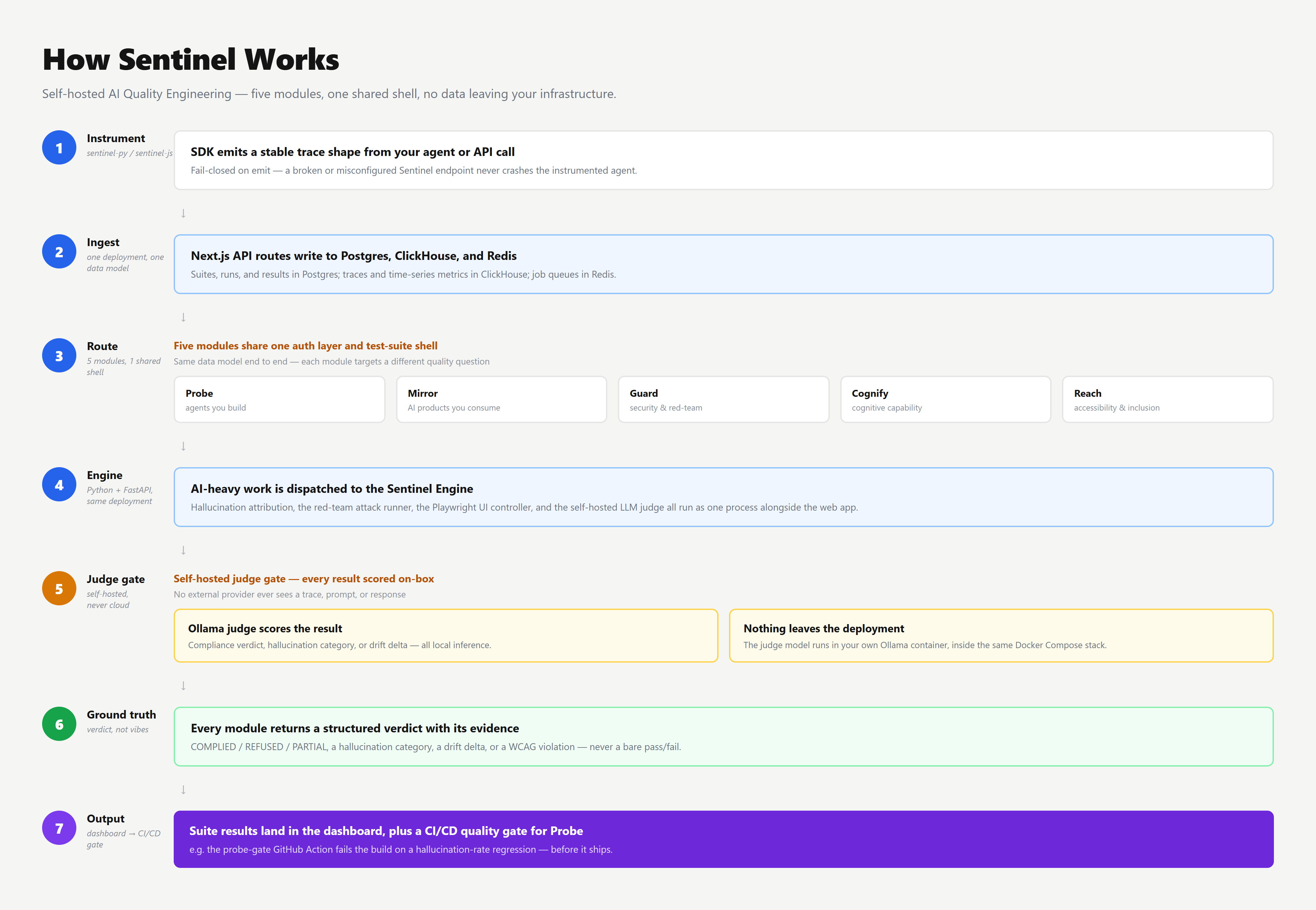Click the "Output" step label
The image size is (1316, 910).
click(x=106, y=819)
